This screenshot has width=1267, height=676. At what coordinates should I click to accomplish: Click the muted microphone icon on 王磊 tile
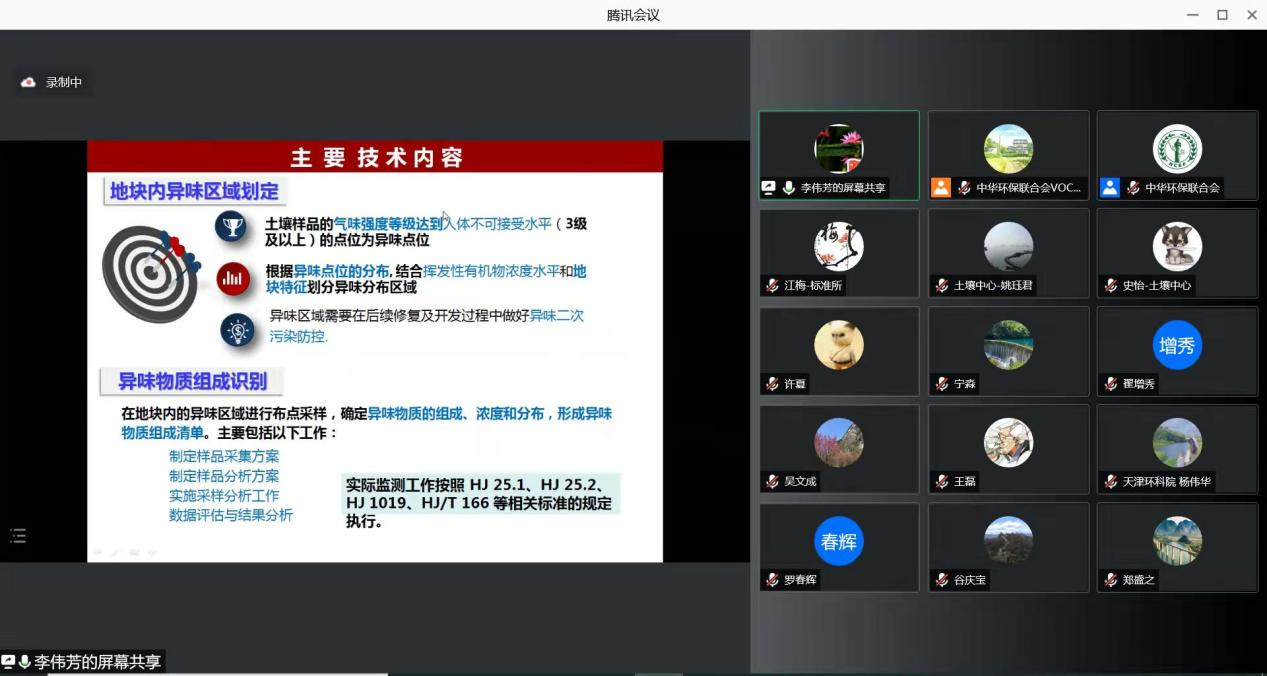pyautogui.click(x=944, y=482)
